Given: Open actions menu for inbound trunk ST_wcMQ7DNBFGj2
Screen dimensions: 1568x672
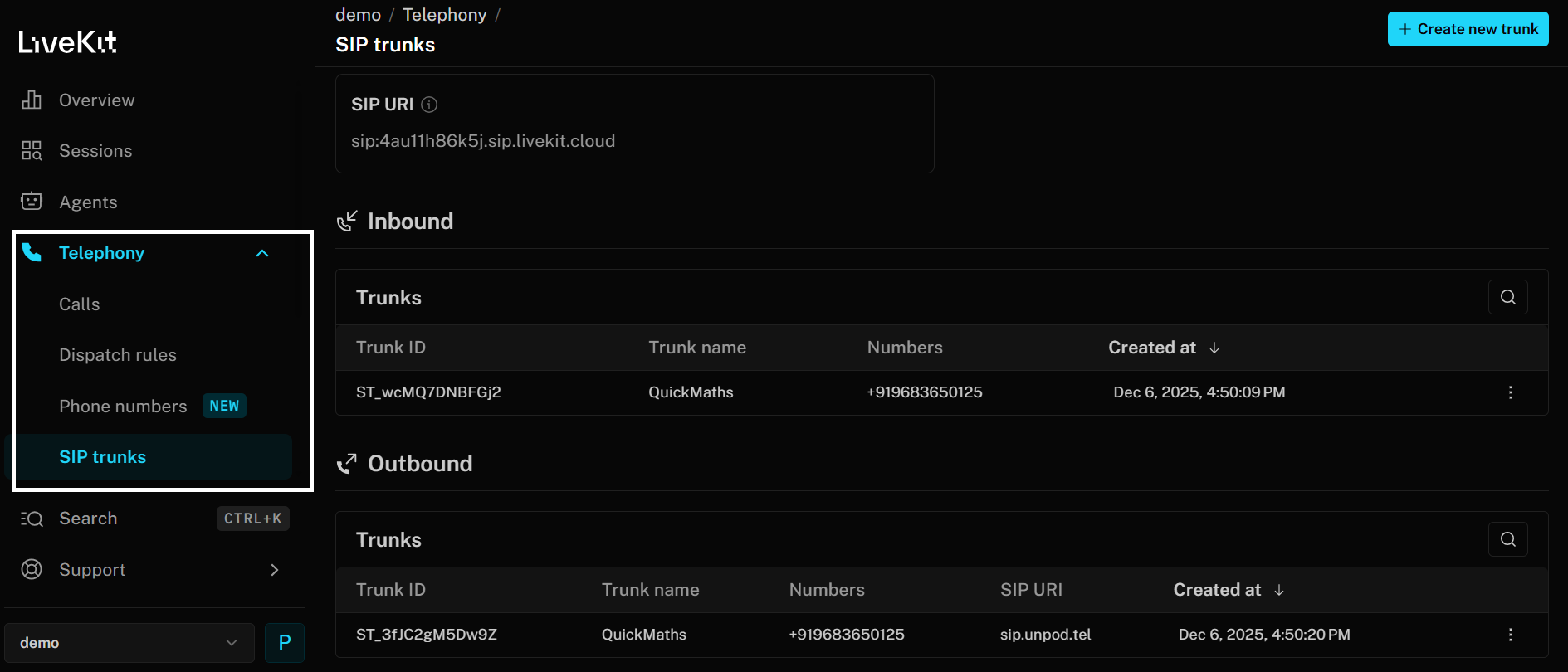Looking at the screenshot, I should click(x=1511, y=392).
